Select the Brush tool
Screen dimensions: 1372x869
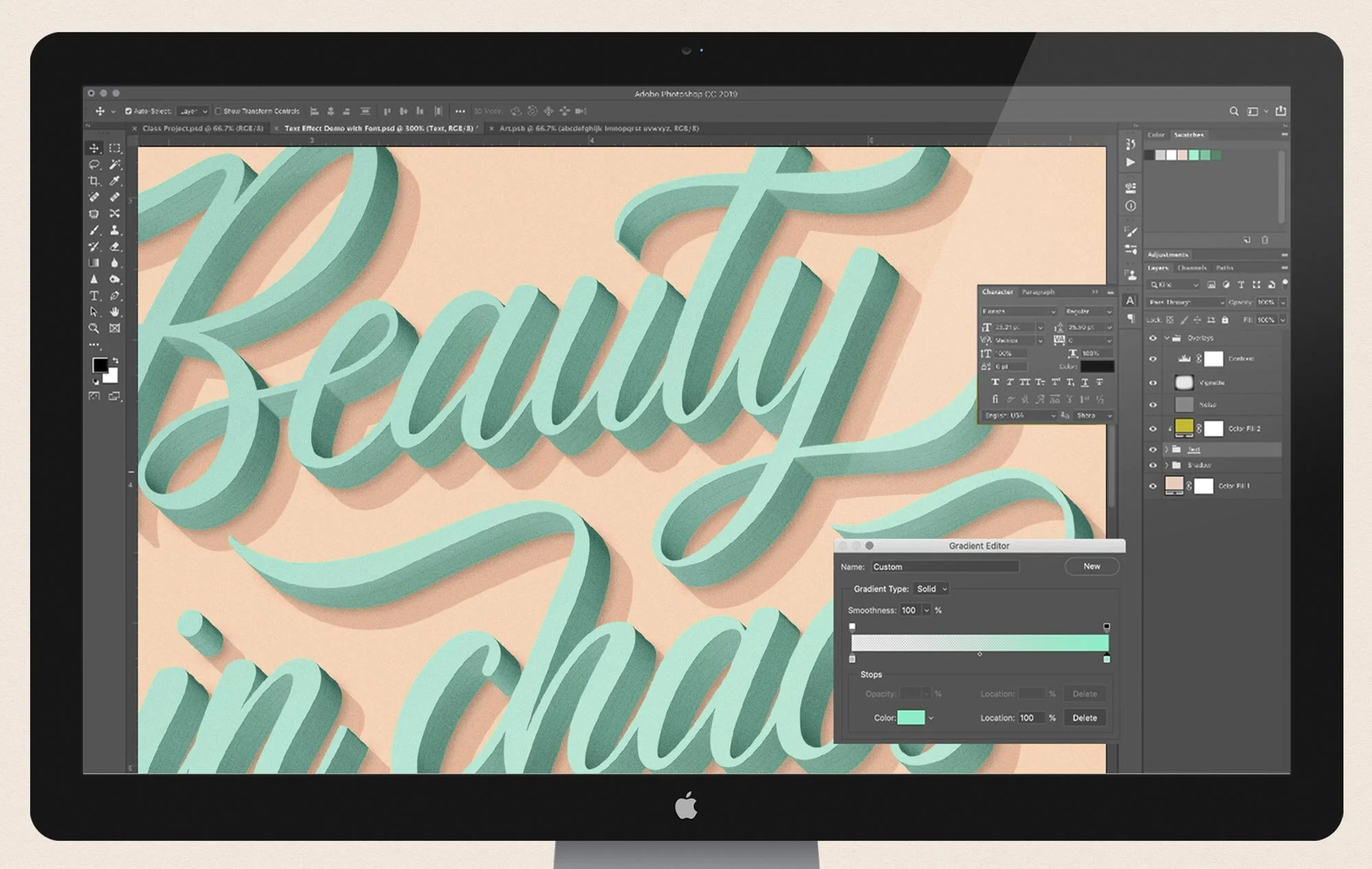(x=94, y=230)
